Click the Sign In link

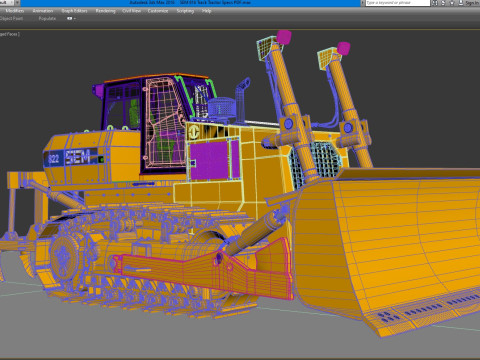[472, 3]
